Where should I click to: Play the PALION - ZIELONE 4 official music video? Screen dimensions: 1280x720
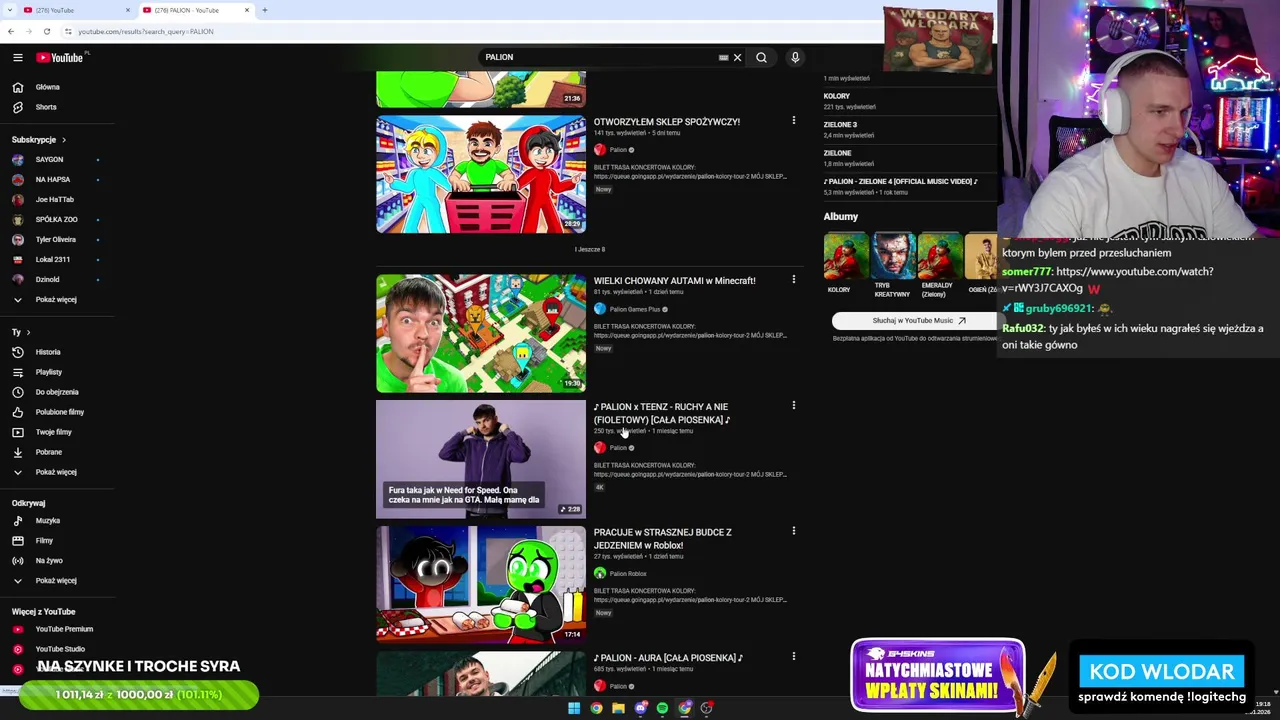901,182
